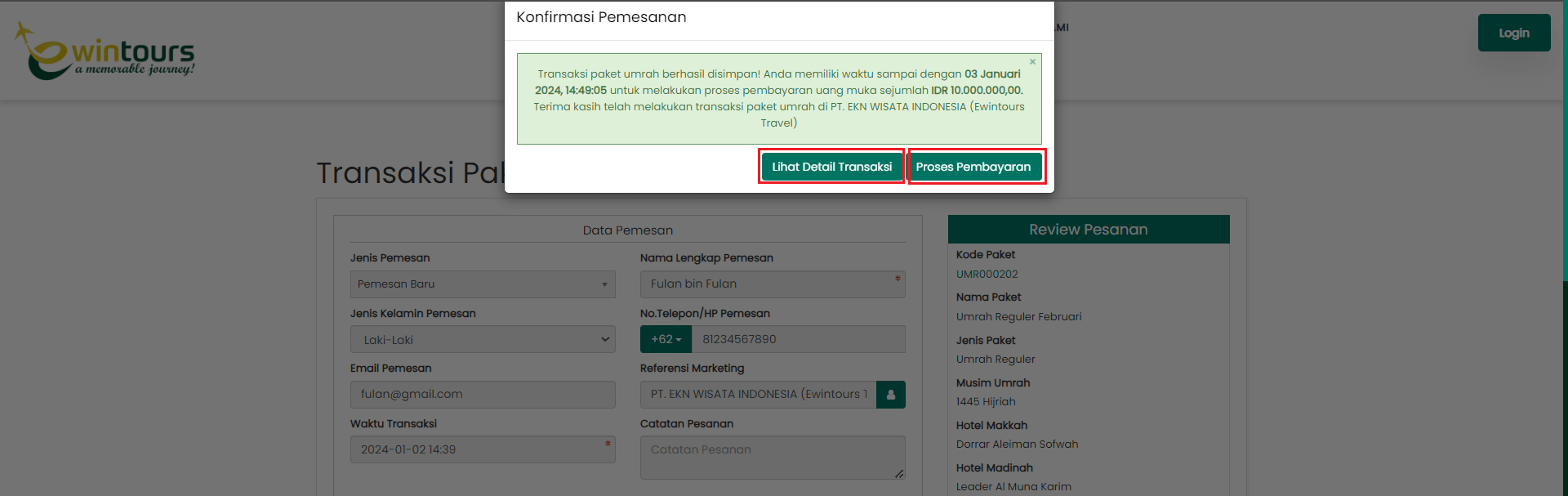The image size is (1568, 496).
Task: Dismiss the green success alert with the x
Action: (x=1032, y=62)
